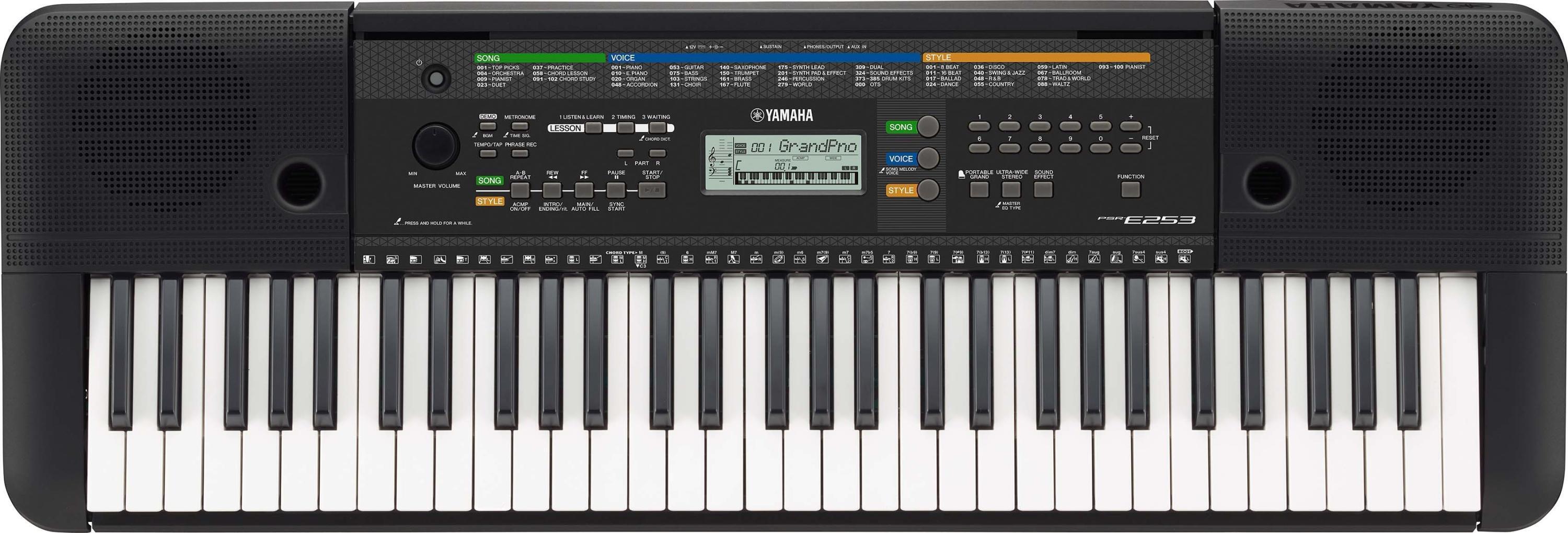The width and height of the screenshot is (1568, 533).
Task: Push the minus (−) button
Action: tap(1131, 148)
